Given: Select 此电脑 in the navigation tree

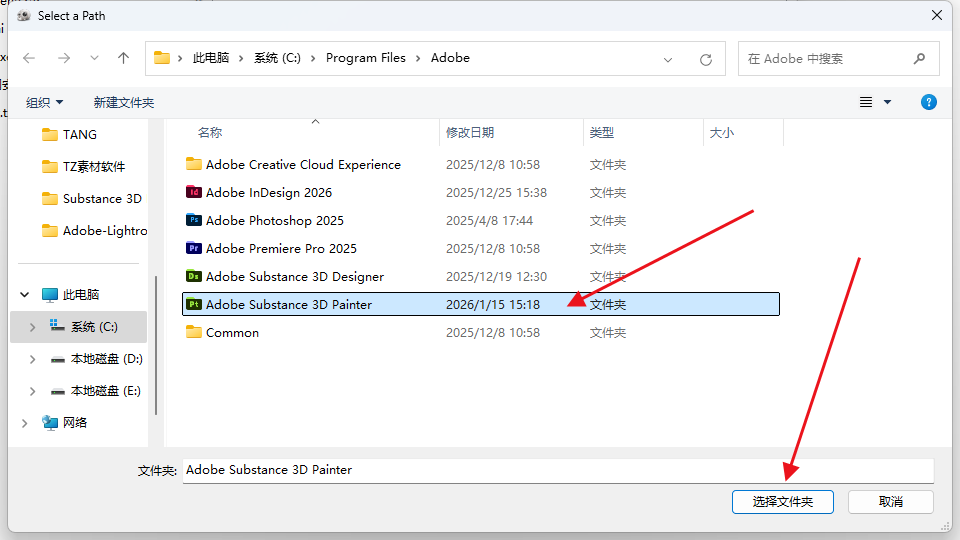Looking at the screenshot, I should point(70,294).
